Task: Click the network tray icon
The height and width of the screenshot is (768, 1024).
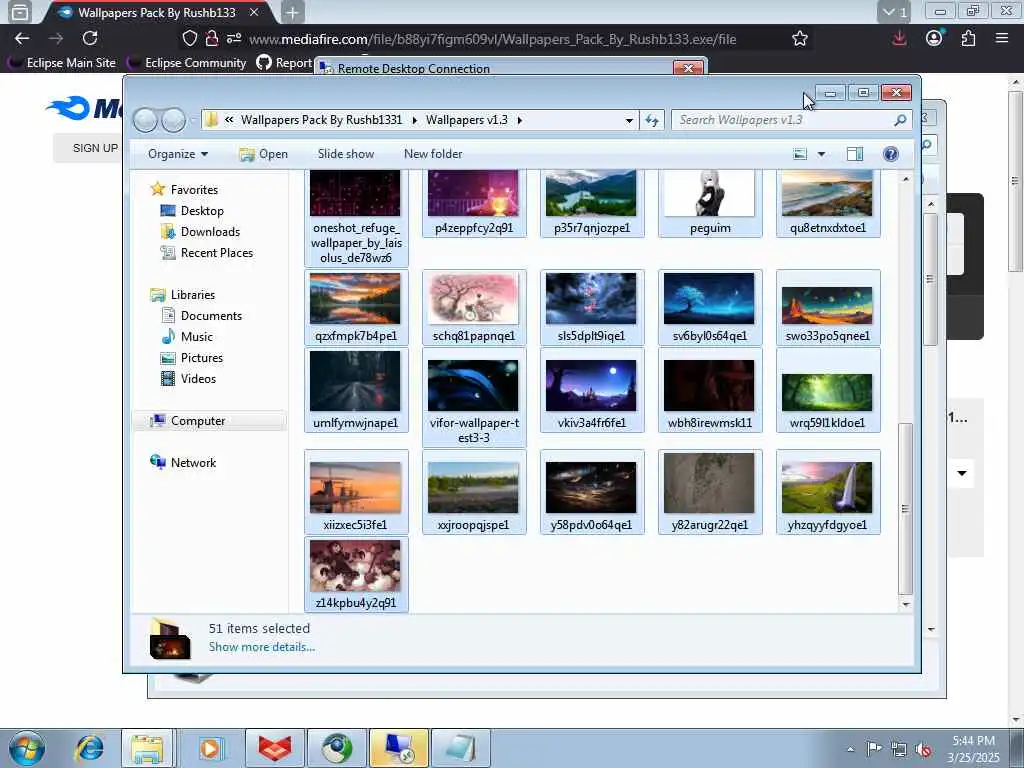Action: 899,749
